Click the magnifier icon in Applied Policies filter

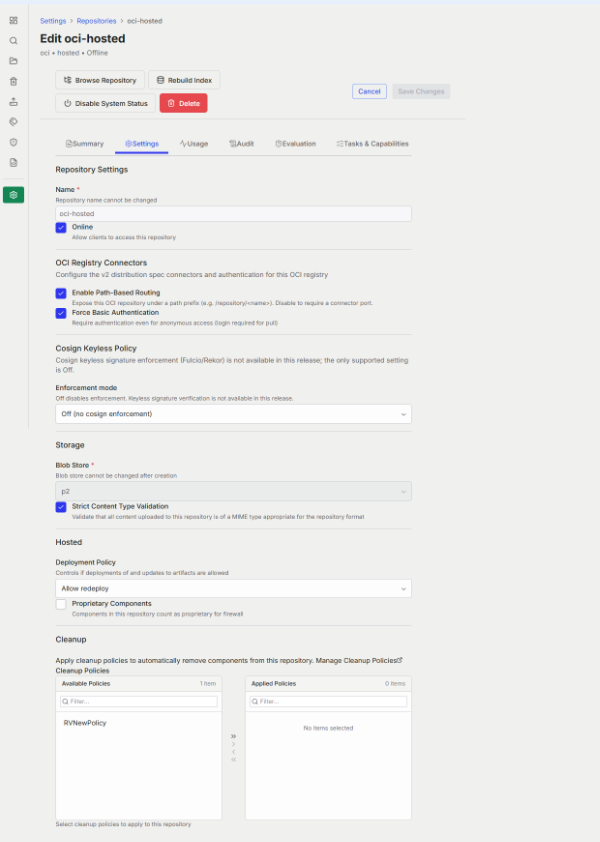(x=255, y=701)
